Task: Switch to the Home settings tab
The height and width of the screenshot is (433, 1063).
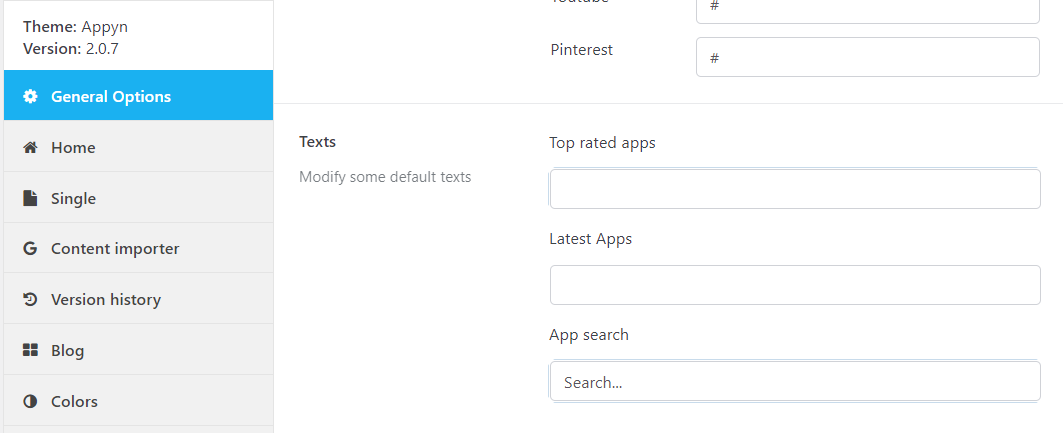Action: 138,146
